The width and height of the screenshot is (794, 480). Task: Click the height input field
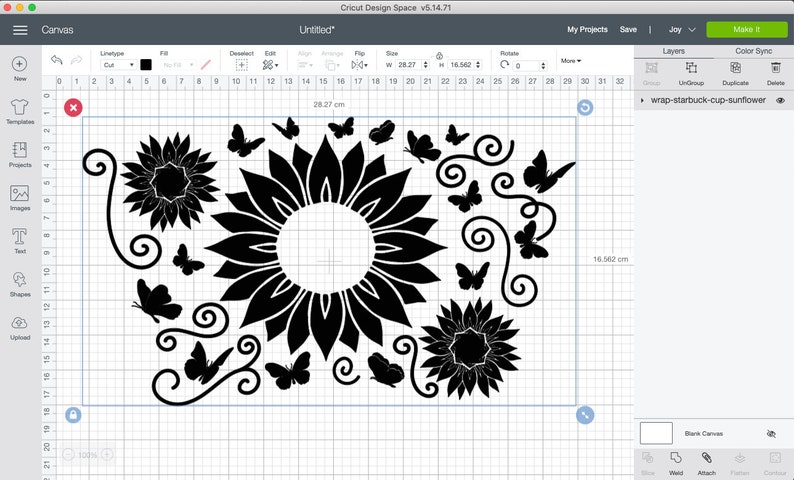(x=461, y=65)
